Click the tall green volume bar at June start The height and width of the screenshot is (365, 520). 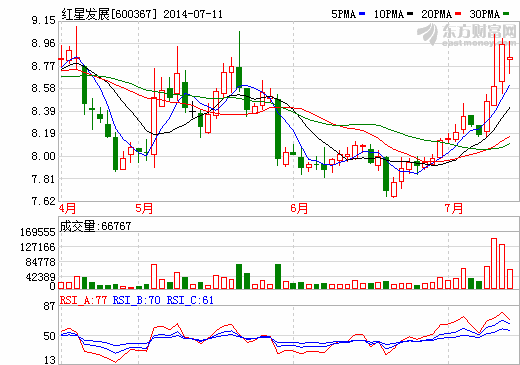coord(278,276)
